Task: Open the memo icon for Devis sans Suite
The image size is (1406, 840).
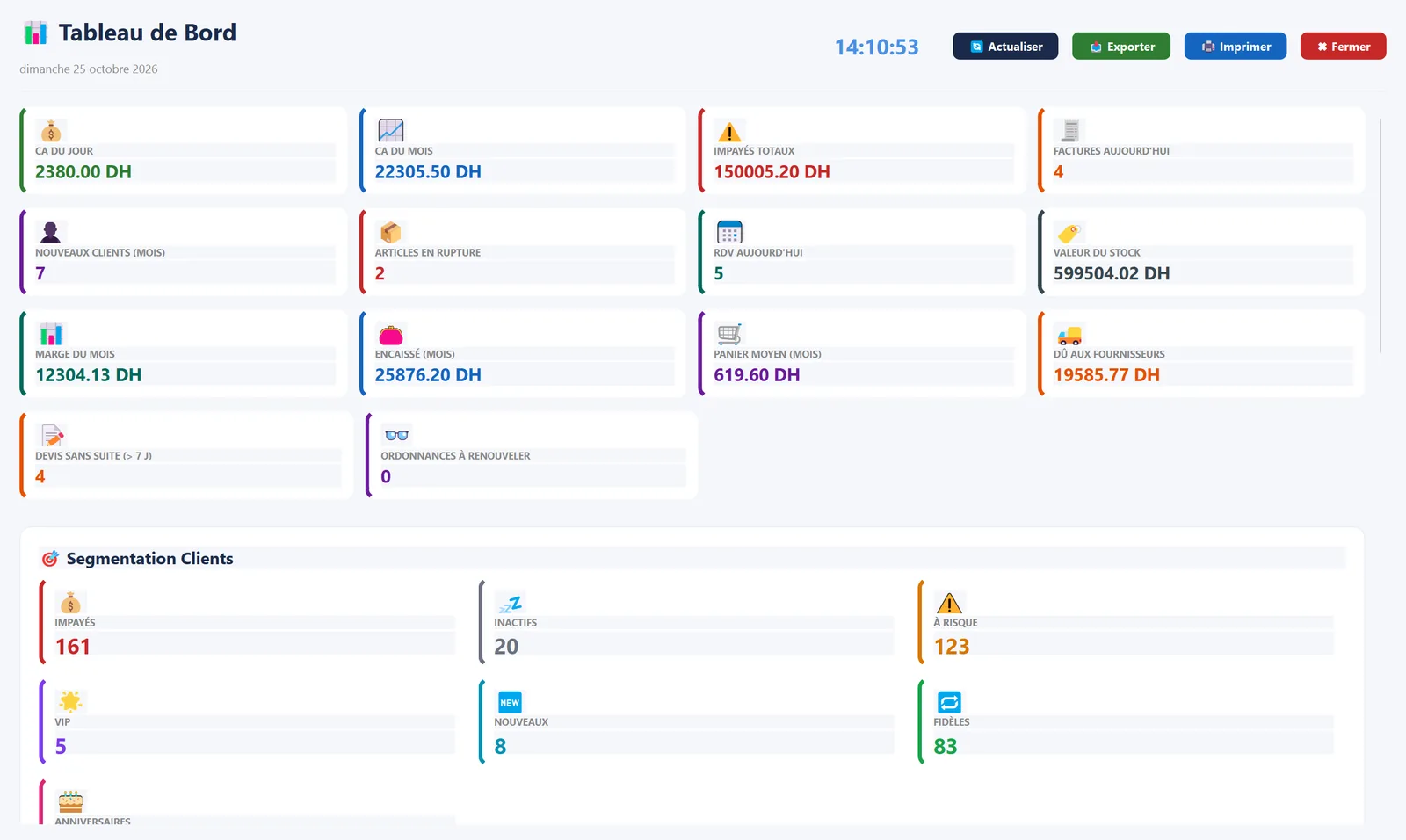Action: 53,435
